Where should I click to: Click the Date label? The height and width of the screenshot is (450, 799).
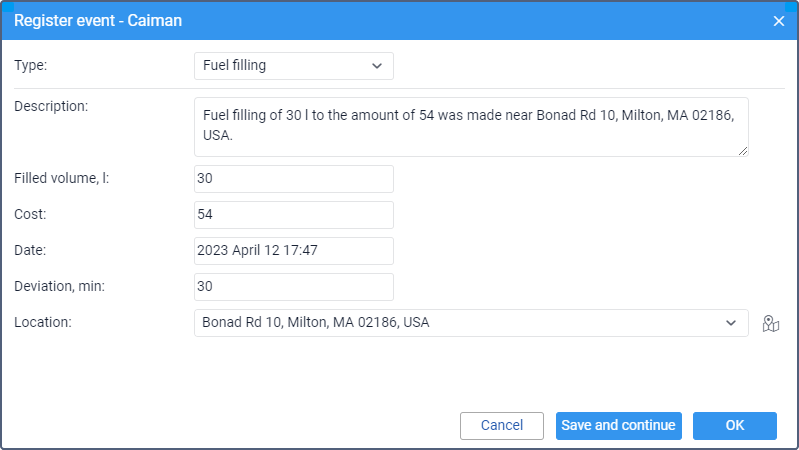[x=30, y=250]
